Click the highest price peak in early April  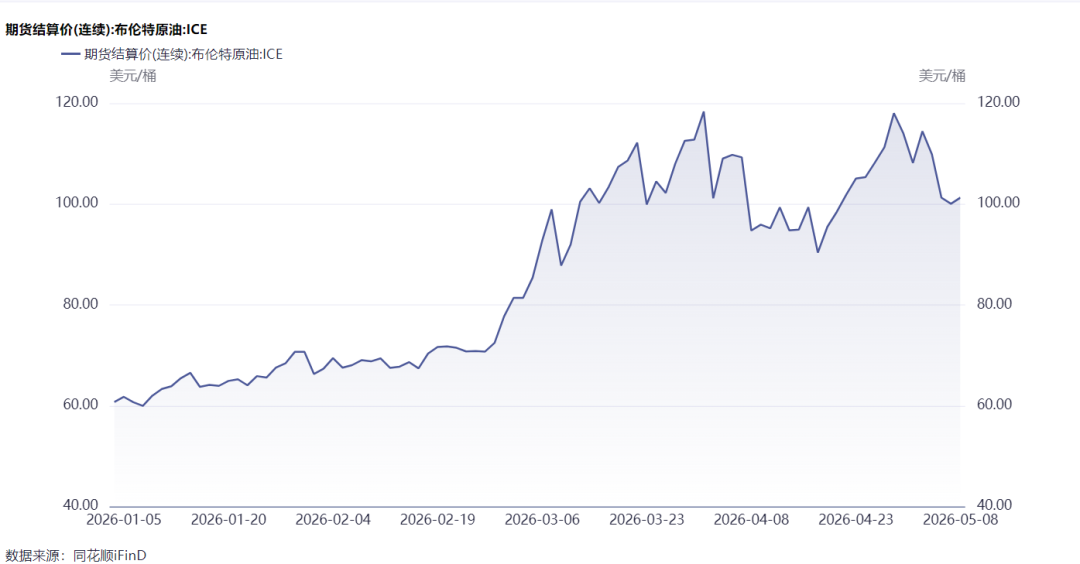point(703,112)
